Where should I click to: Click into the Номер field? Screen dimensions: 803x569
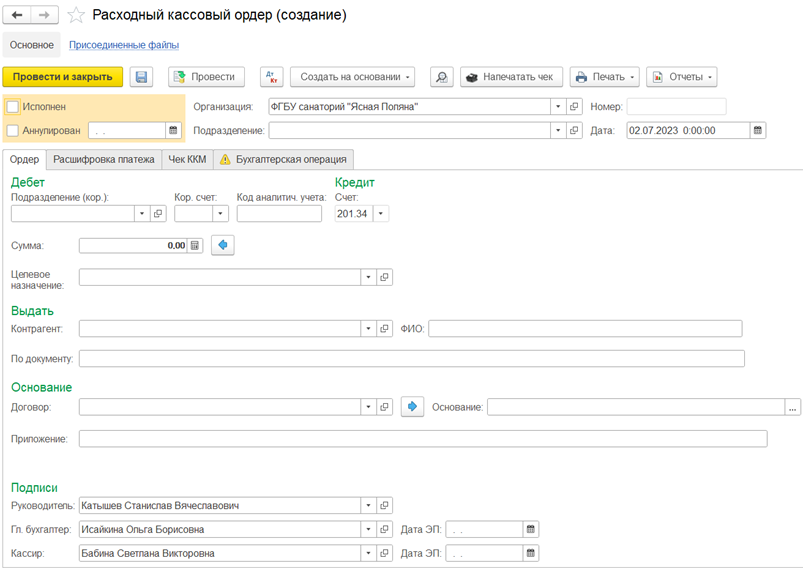pos(677,107)
